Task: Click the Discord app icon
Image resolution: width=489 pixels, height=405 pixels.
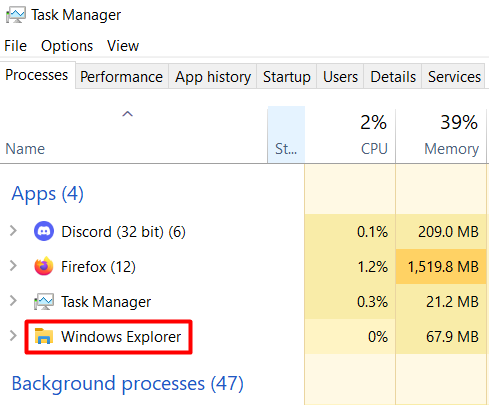Action: coord(44,231)
